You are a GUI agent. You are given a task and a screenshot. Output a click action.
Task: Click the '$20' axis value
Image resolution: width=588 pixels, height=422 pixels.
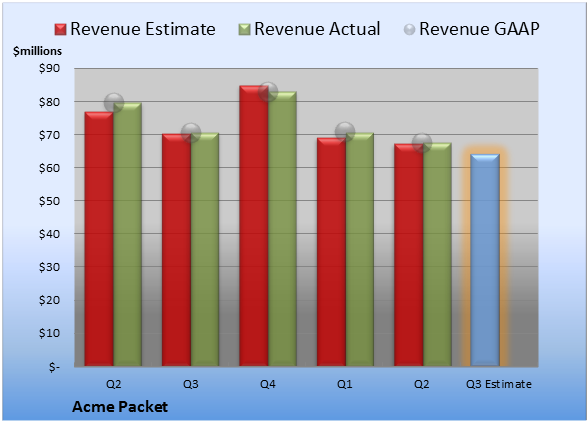pyautogui.click(x=50, y=300)
